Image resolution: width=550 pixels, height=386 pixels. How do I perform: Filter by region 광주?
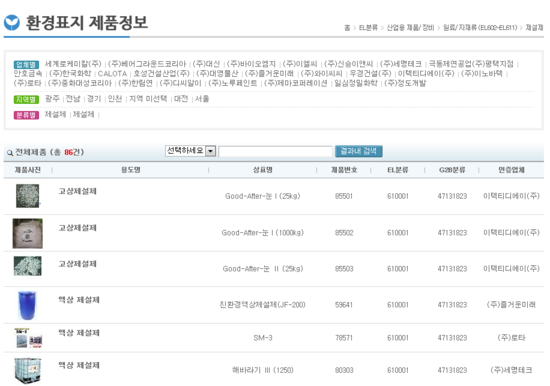pos(52,99)
